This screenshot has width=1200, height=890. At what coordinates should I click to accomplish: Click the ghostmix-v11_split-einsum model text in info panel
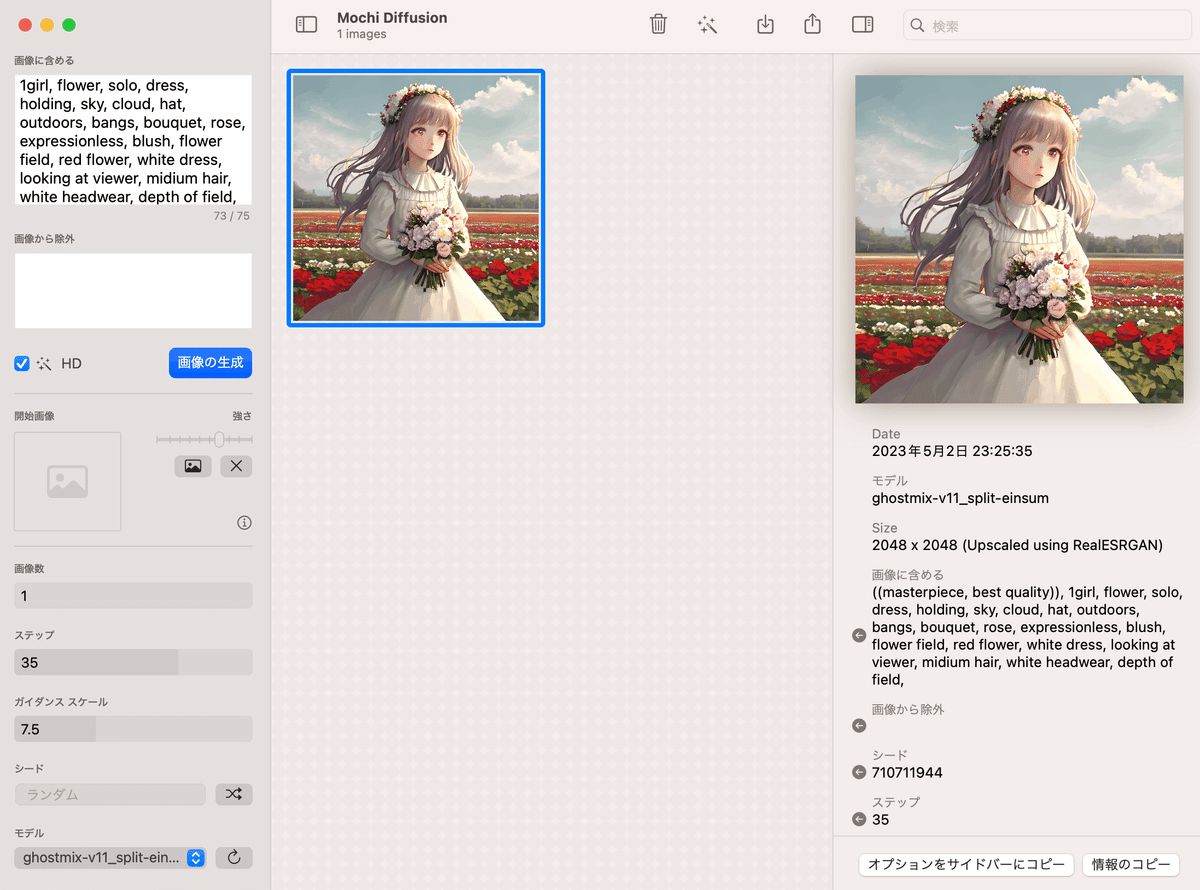(960, 498)
